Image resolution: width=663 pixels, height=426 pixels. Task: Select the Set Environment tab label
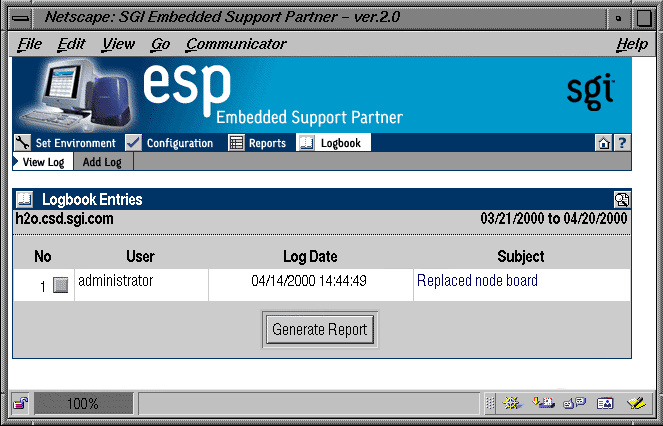coord(75,143)
